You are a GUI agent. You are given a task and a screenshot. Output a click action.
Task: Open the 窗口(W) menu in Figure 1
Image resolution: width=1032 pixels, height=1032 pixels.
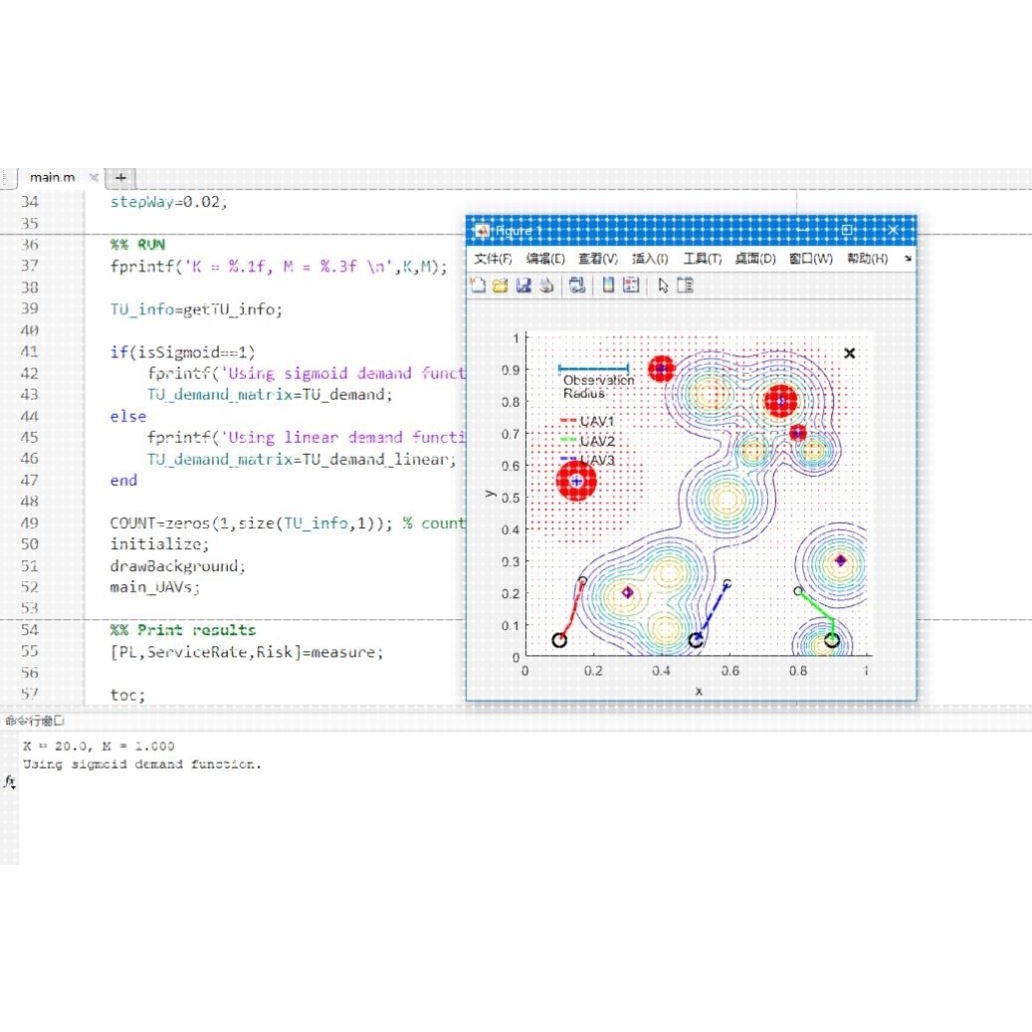click(x=811, y=259)
